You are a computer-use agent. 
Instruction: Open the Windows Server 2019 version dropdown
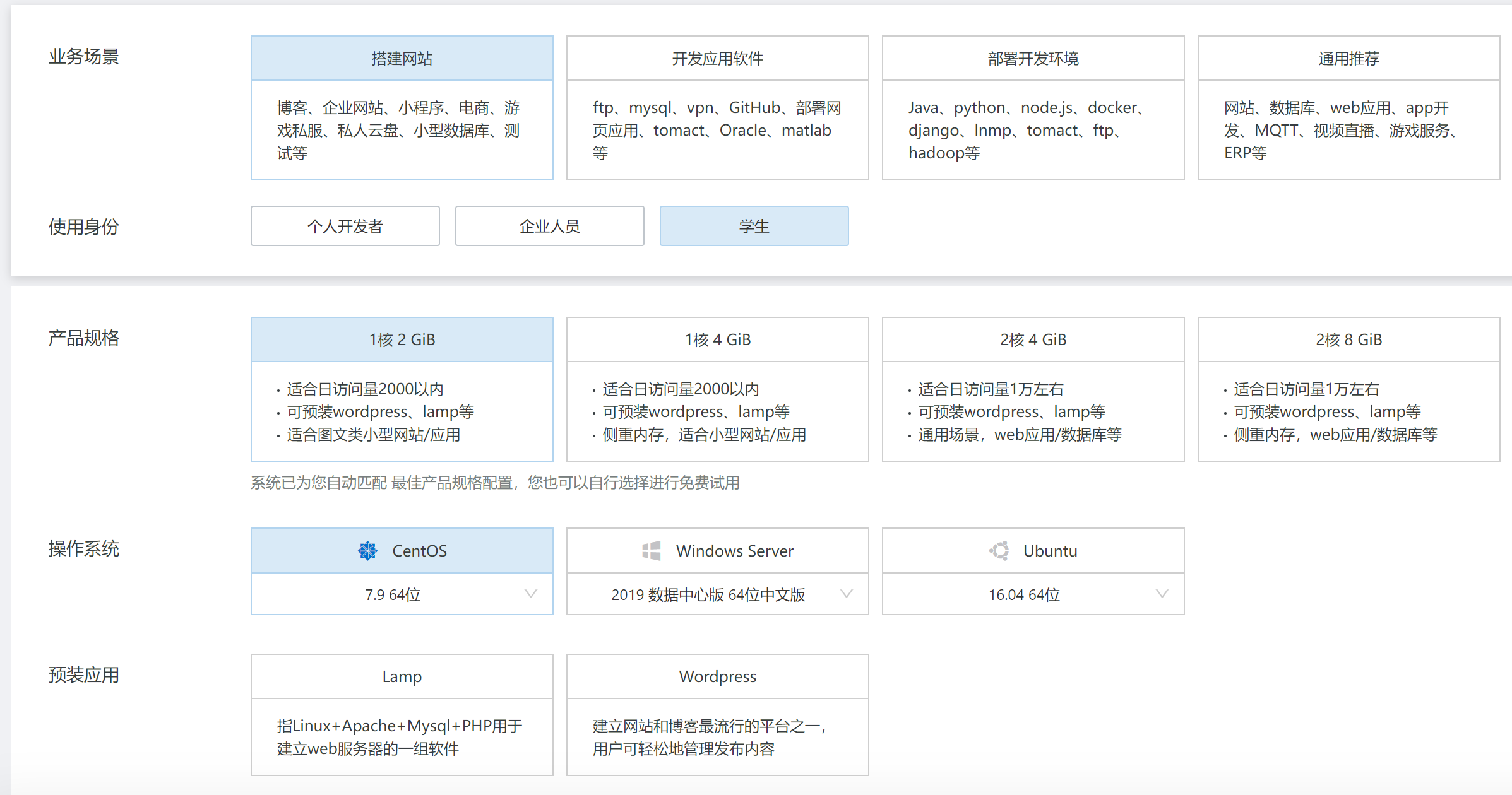(718, 594)
